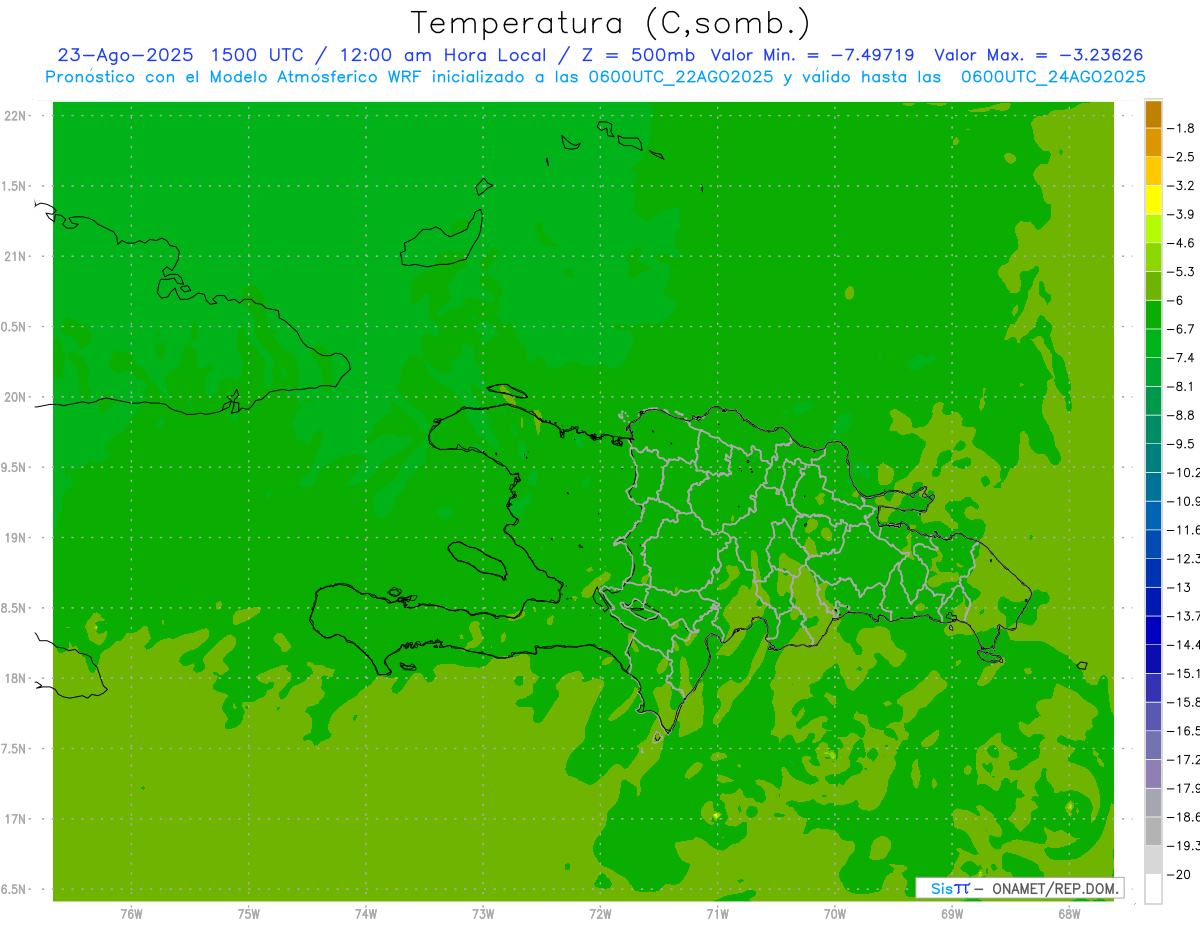Click the orange swatch between -1.8 and -2.5
1200x927 pixels.
pos(1153,143)
